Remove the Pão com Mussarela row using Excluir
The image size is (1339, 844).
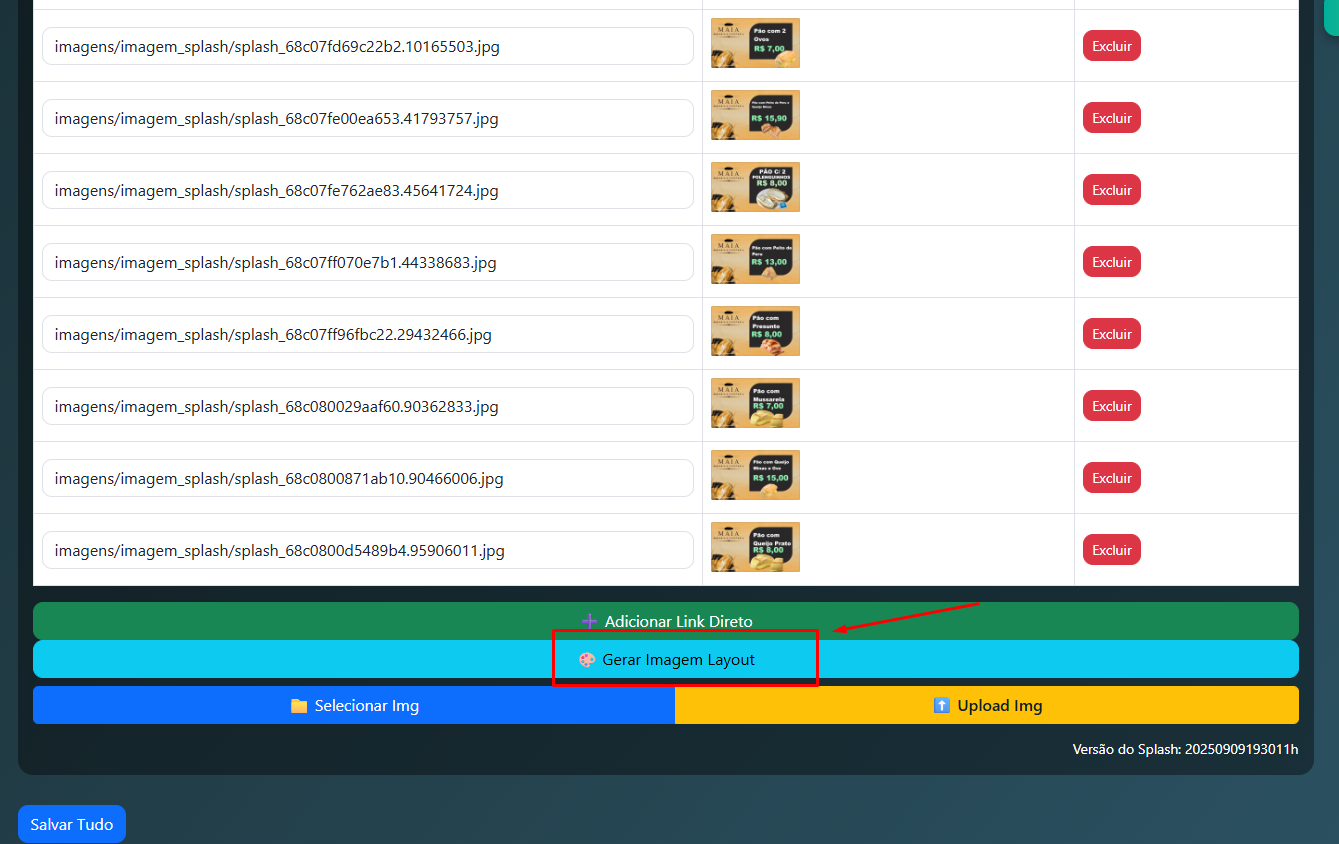tap(1111, 406)
